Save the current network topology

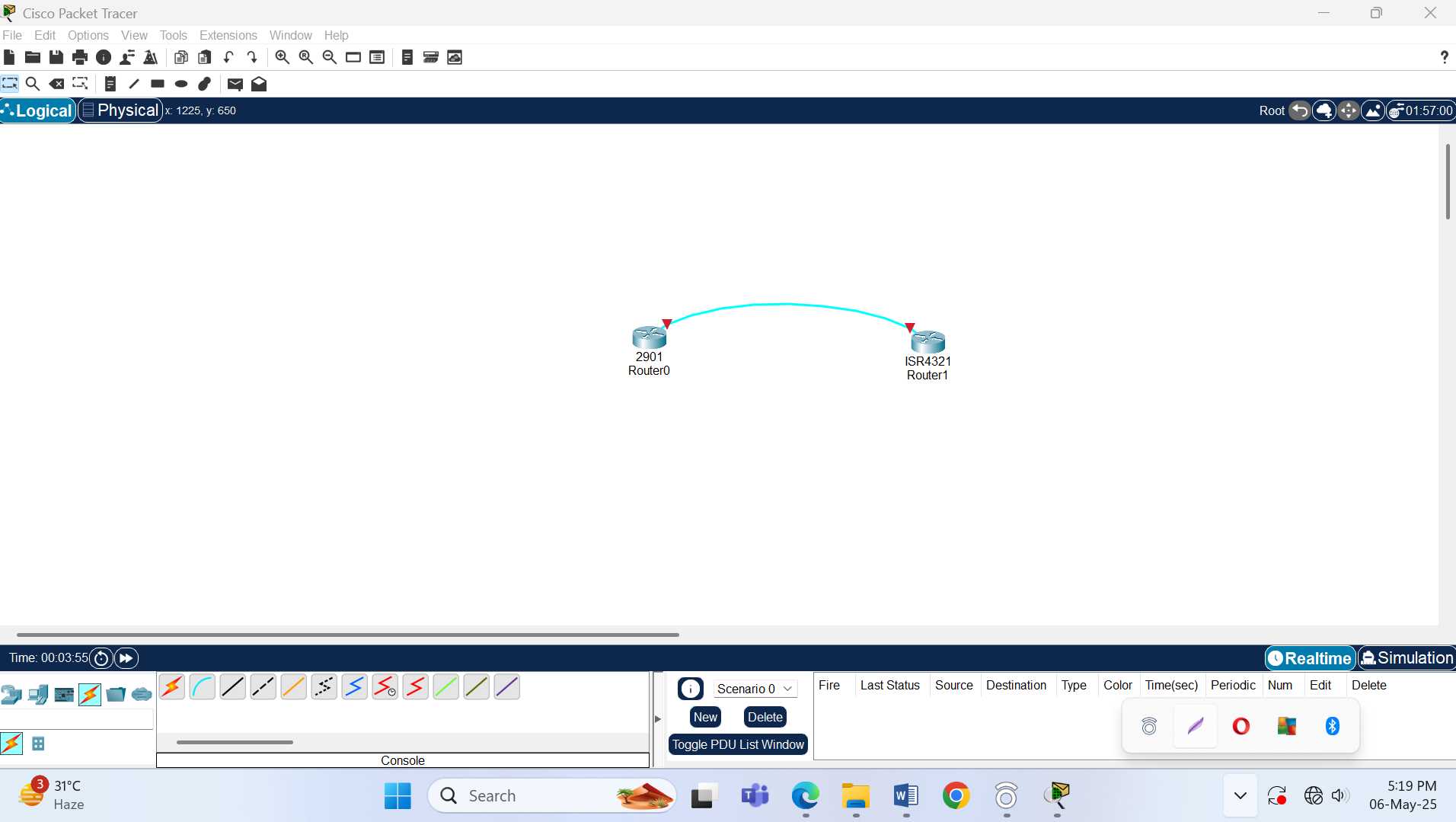(x=56, y=57)
